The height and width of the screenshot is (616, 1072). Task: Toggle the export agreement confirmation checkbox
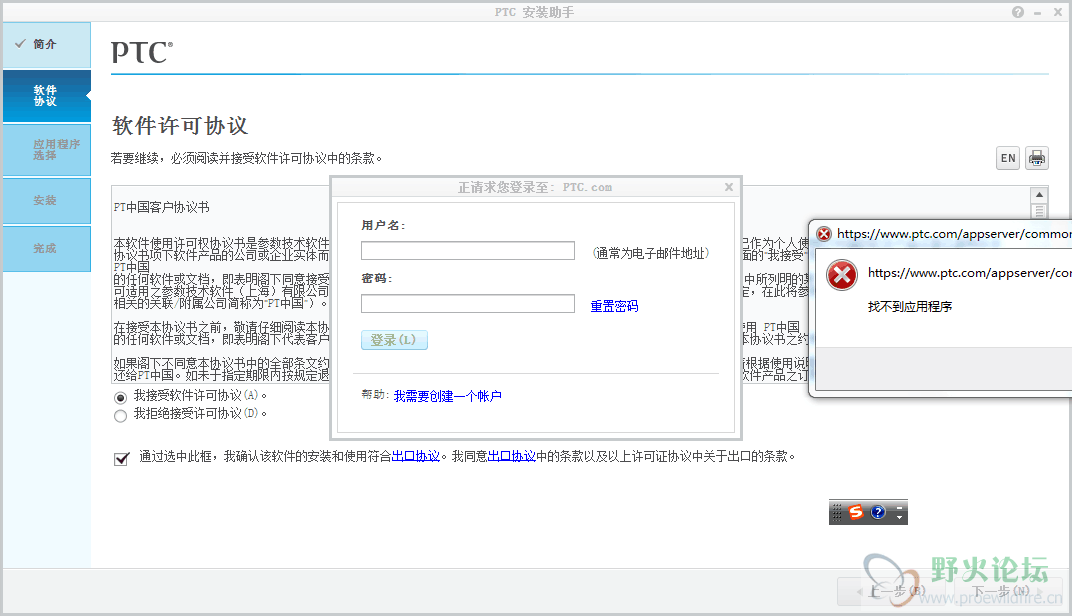tap(122, 459)
